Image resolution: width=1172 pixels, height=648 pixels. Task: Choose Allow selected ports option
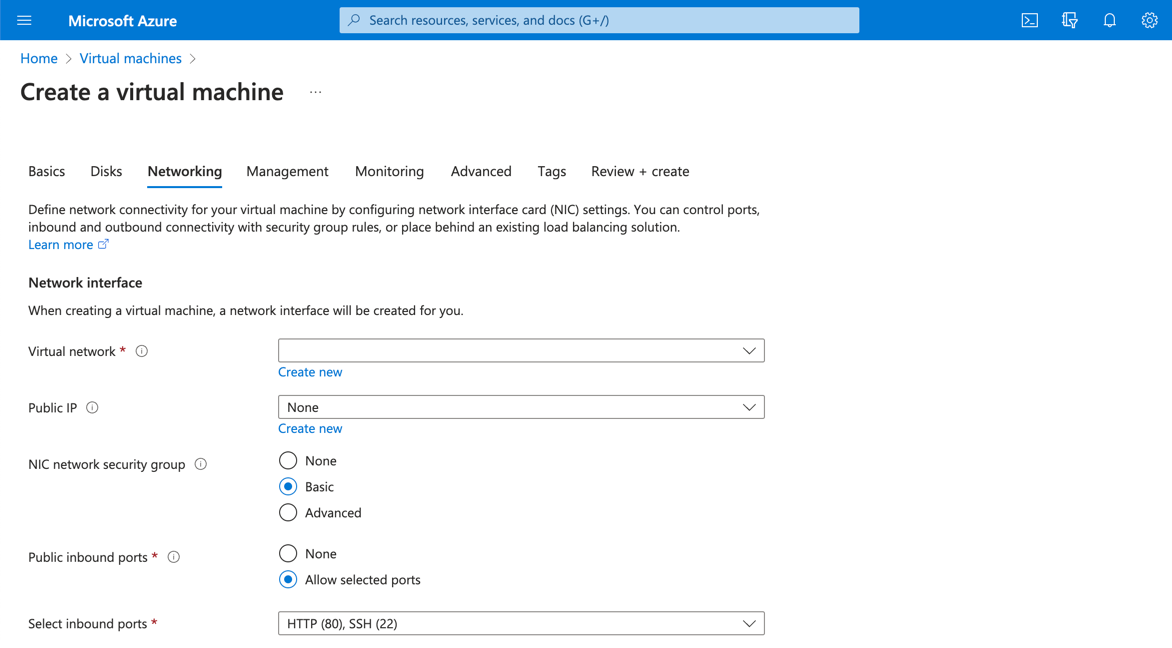coord(288,580)
